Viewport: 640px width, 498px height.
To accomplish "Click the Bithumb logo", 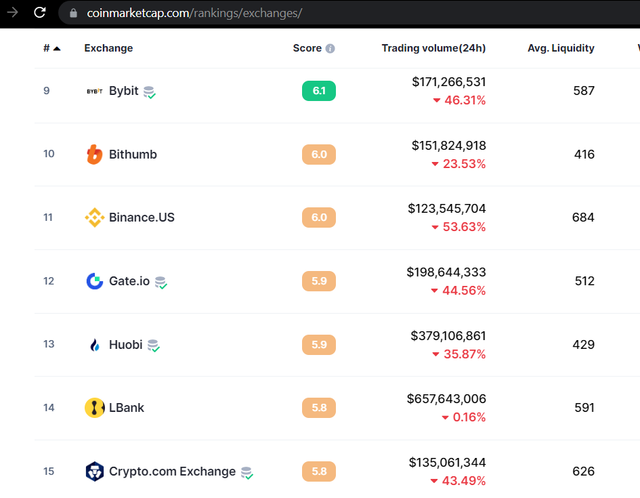I will tap(95, 154).
